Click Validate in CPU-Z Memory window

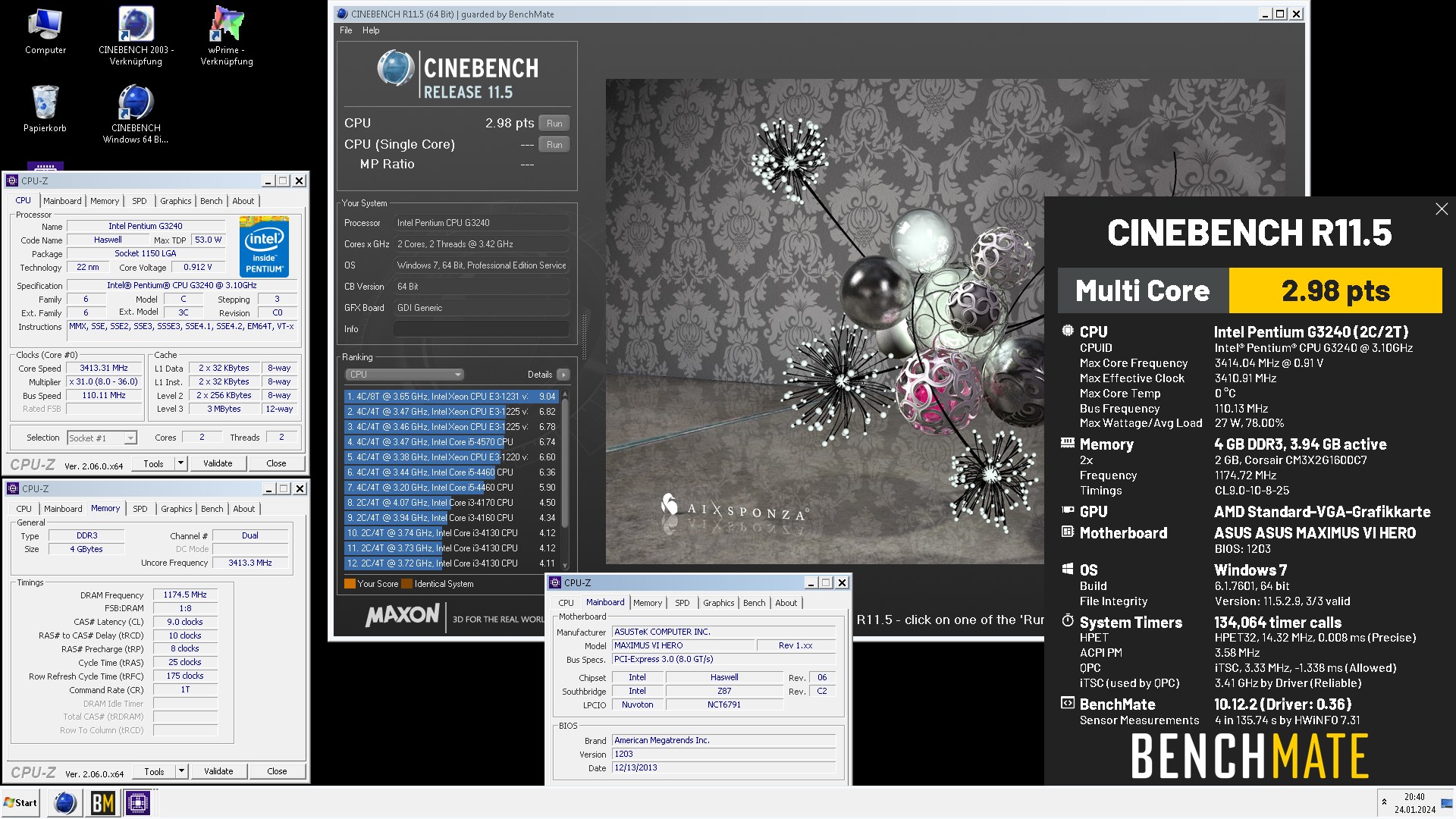[218, 771]
